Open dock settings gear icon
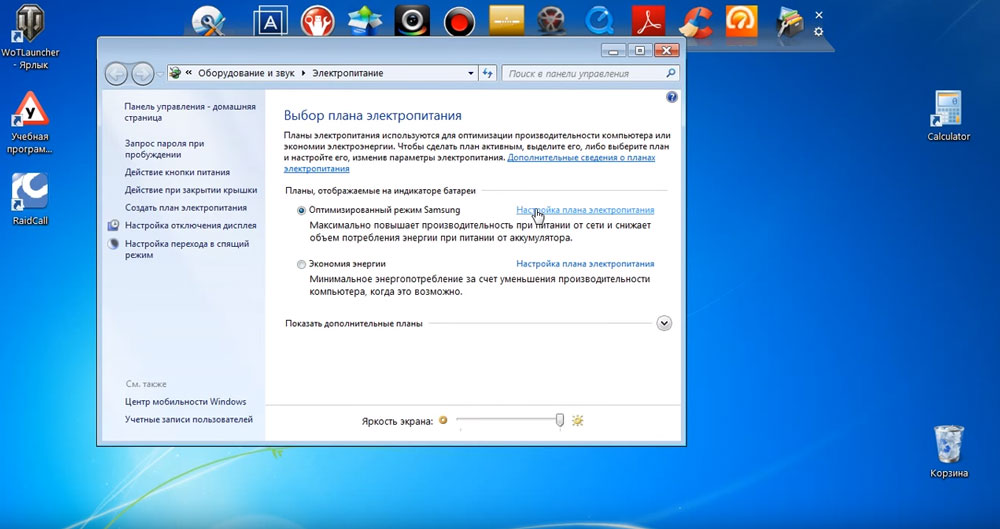This screenshot has height=529, width=1000. [819, 31]
